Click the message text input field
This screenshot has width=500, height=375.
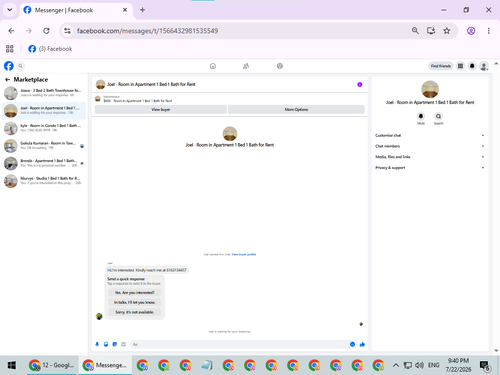pyautogui.click(x=239, y=344)
